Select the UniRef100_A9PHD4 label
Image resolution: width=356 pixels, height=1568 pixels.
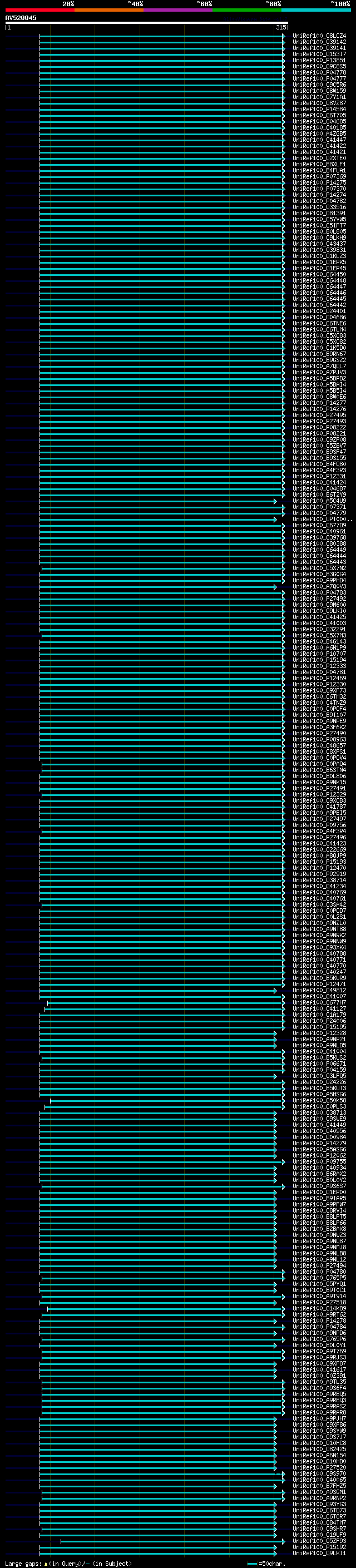tap(319, 580)
